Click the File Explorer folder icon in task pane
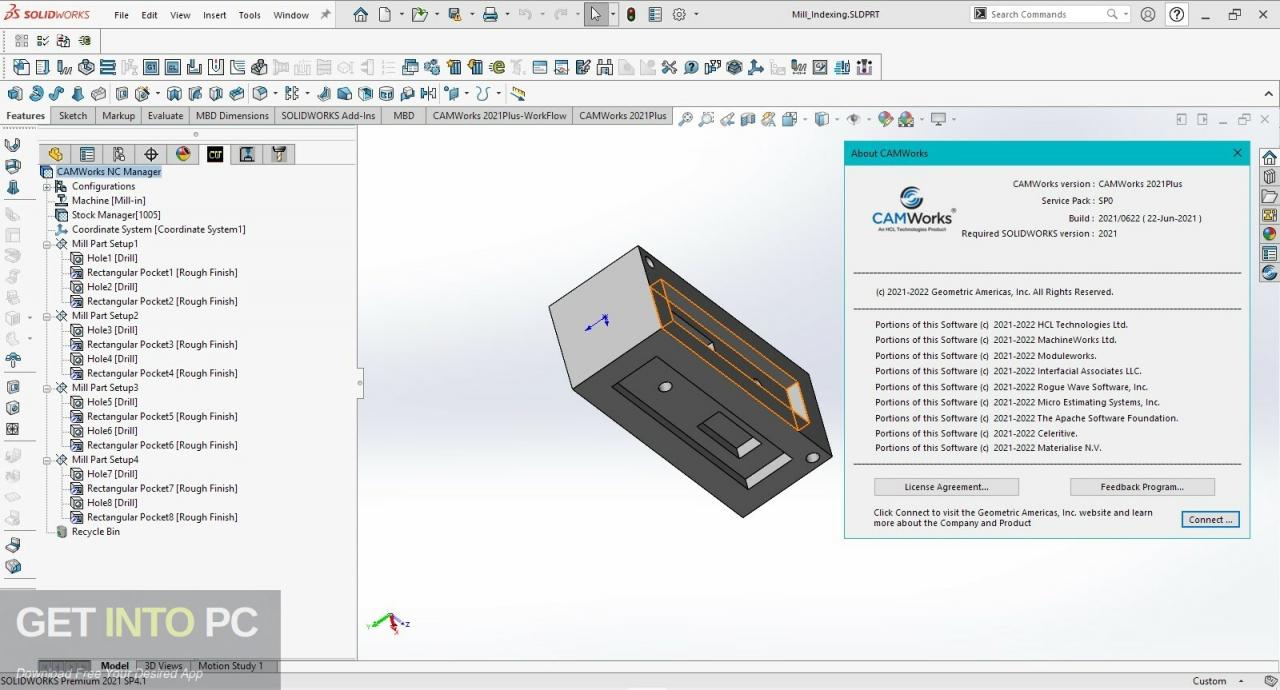 tap(1269, 196)
